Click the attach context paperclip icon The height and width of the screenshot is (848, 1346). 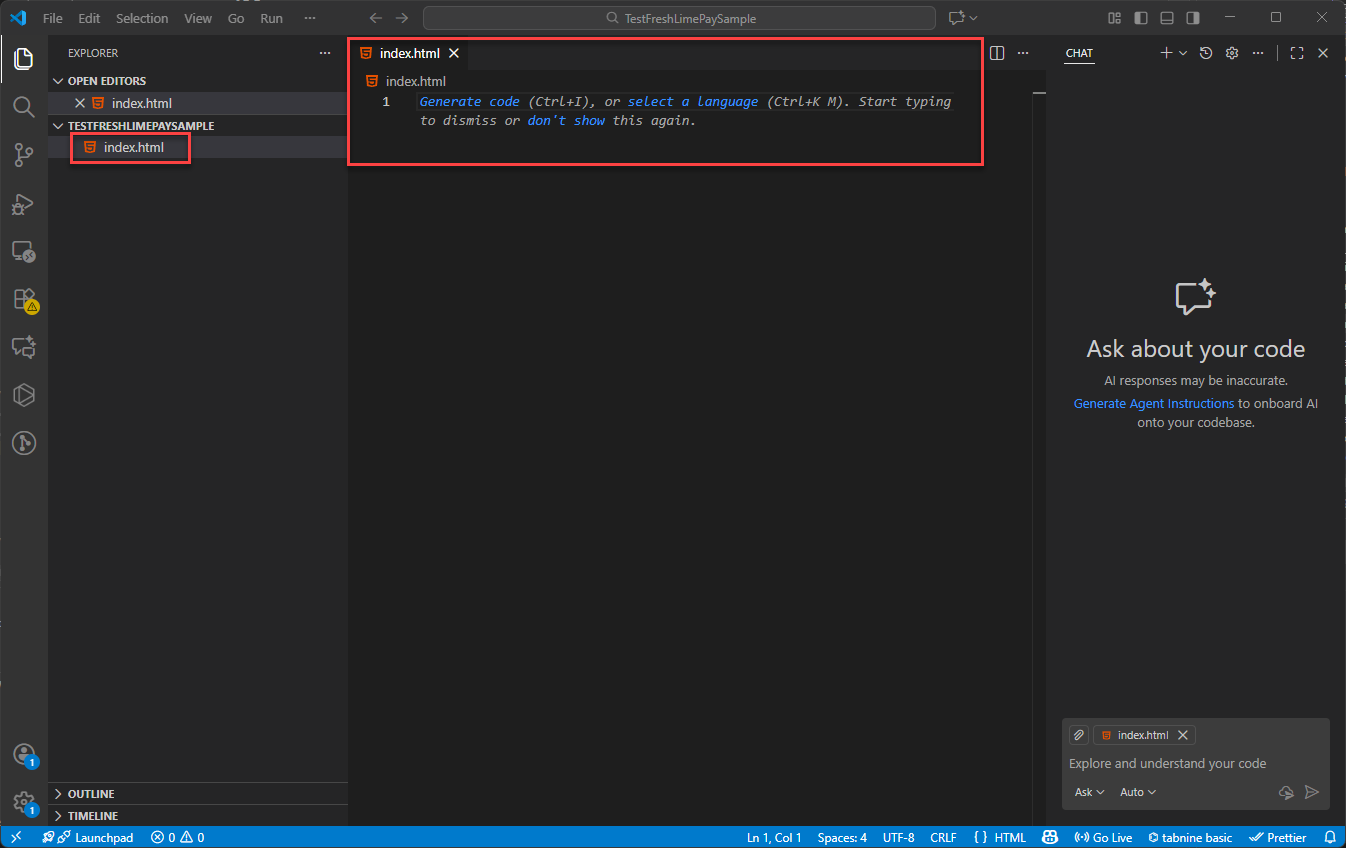(1079, 735)
